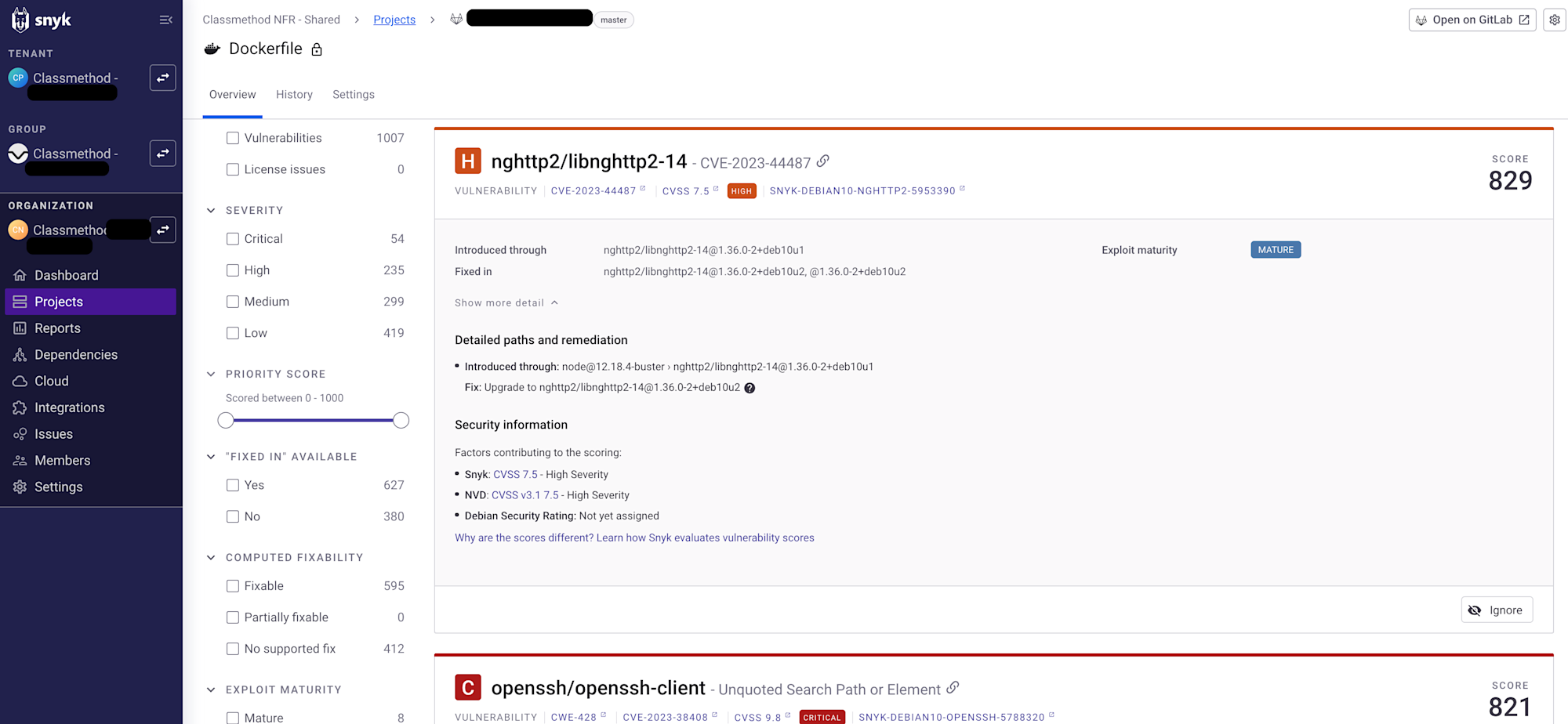Check the Critical severity filter
Image resolution: width=1568 pixels, height=724 pixels.
(233, 239)
